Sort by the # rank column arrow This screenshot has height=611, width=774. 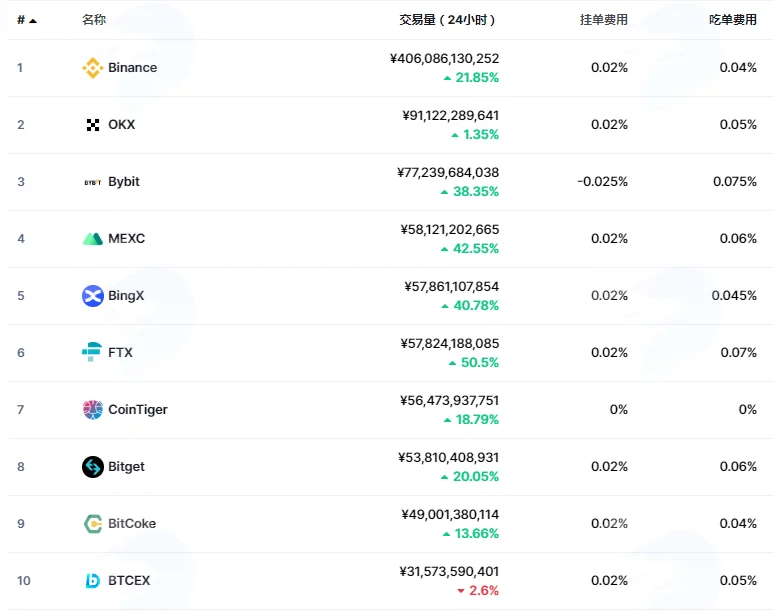pyautogui.click(x=33, y=21)
